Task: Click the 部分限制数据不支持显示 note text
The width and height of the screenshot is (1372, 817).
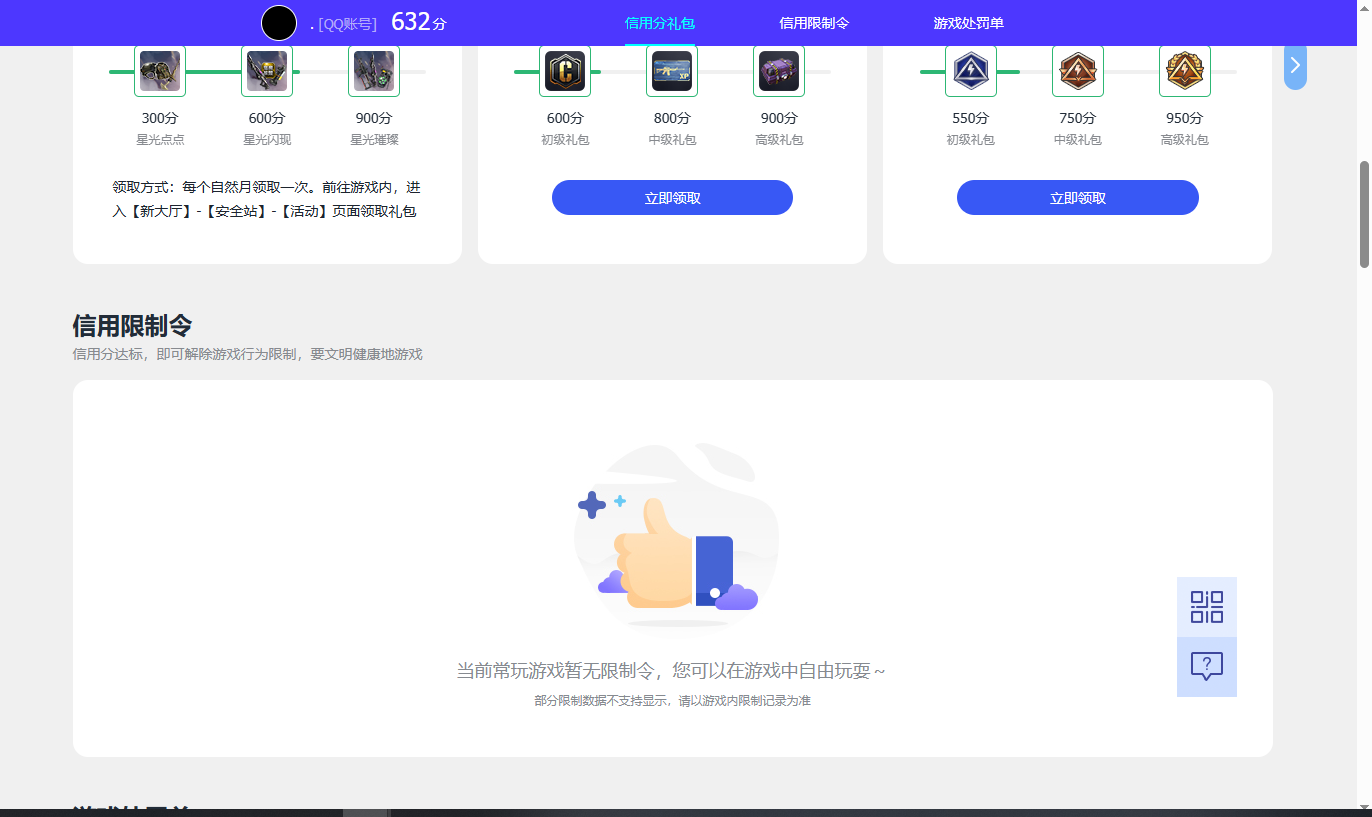Action: click(672, 701)
